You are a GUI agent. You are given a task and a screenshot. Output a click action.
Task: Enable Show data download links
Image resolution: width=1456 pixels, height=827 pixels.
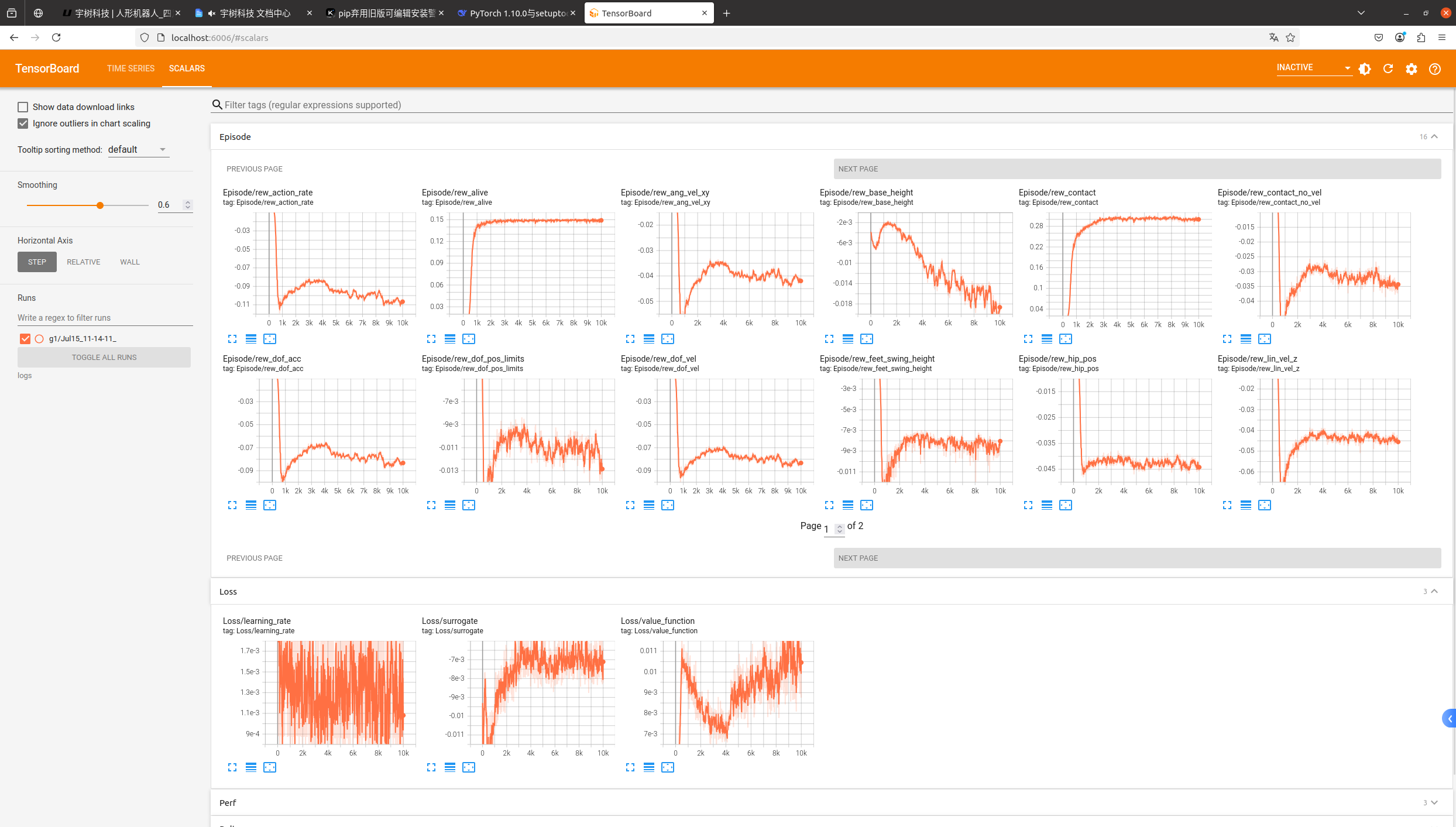click(23, 107)
